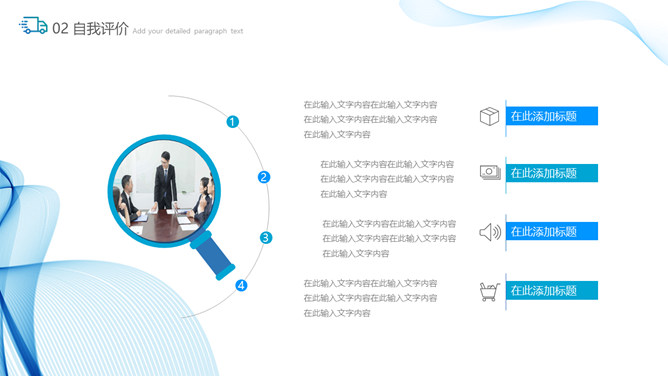The image size is (668, 376).
Task: Select the paragraph left of the cash icon
Action: point(387,179)
